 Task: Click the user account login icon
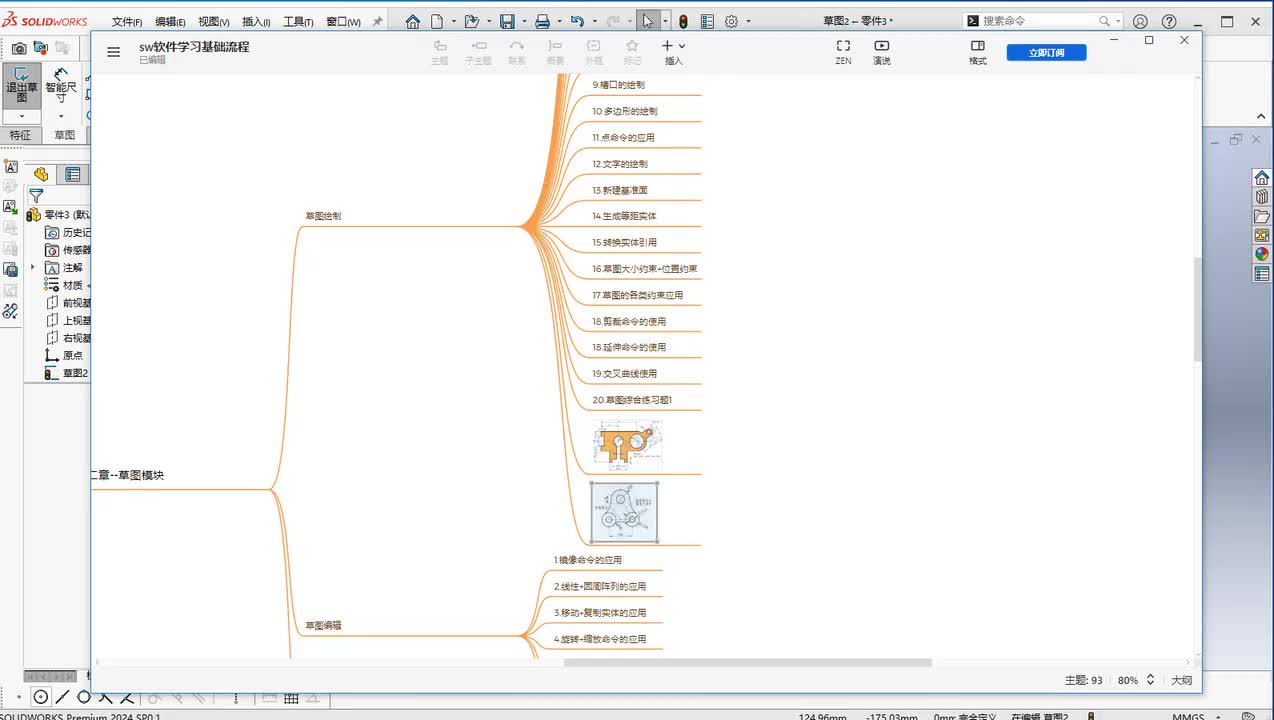coord(1140,21)
